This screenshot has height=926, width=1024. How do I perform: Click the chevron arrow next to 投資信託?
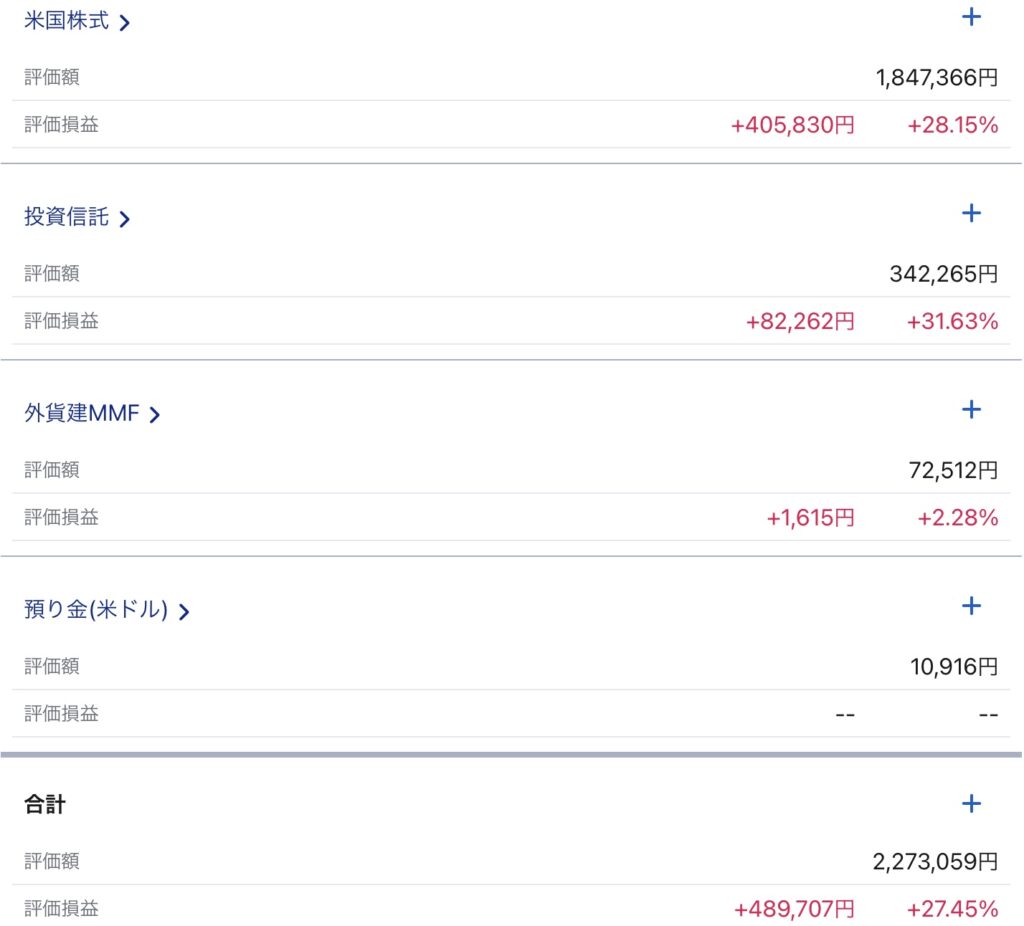[125, 218]
